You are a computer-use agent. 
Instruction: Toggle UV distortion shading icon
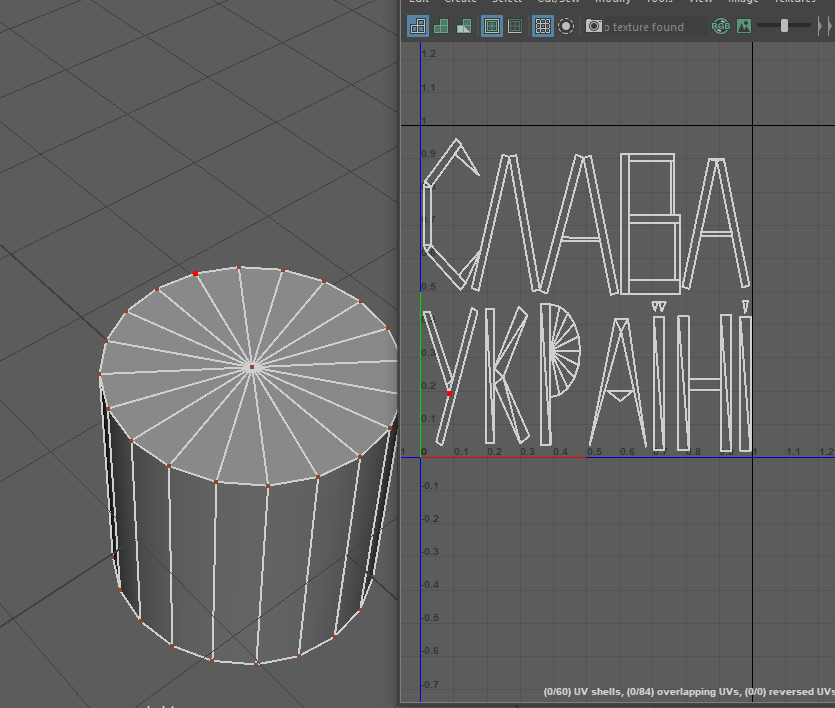[464, 26]
